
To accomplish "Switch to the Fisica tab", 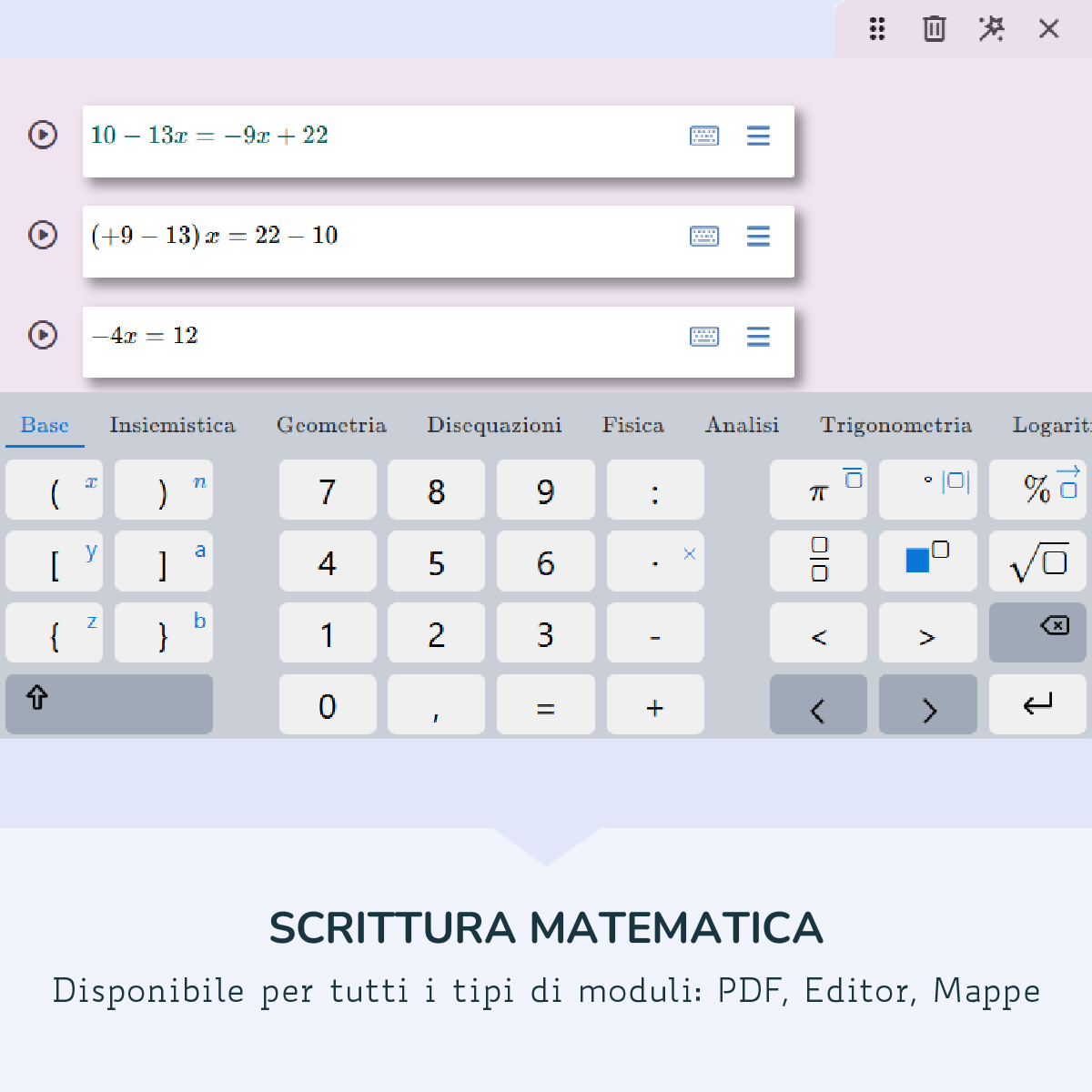I will click(633, 425).
